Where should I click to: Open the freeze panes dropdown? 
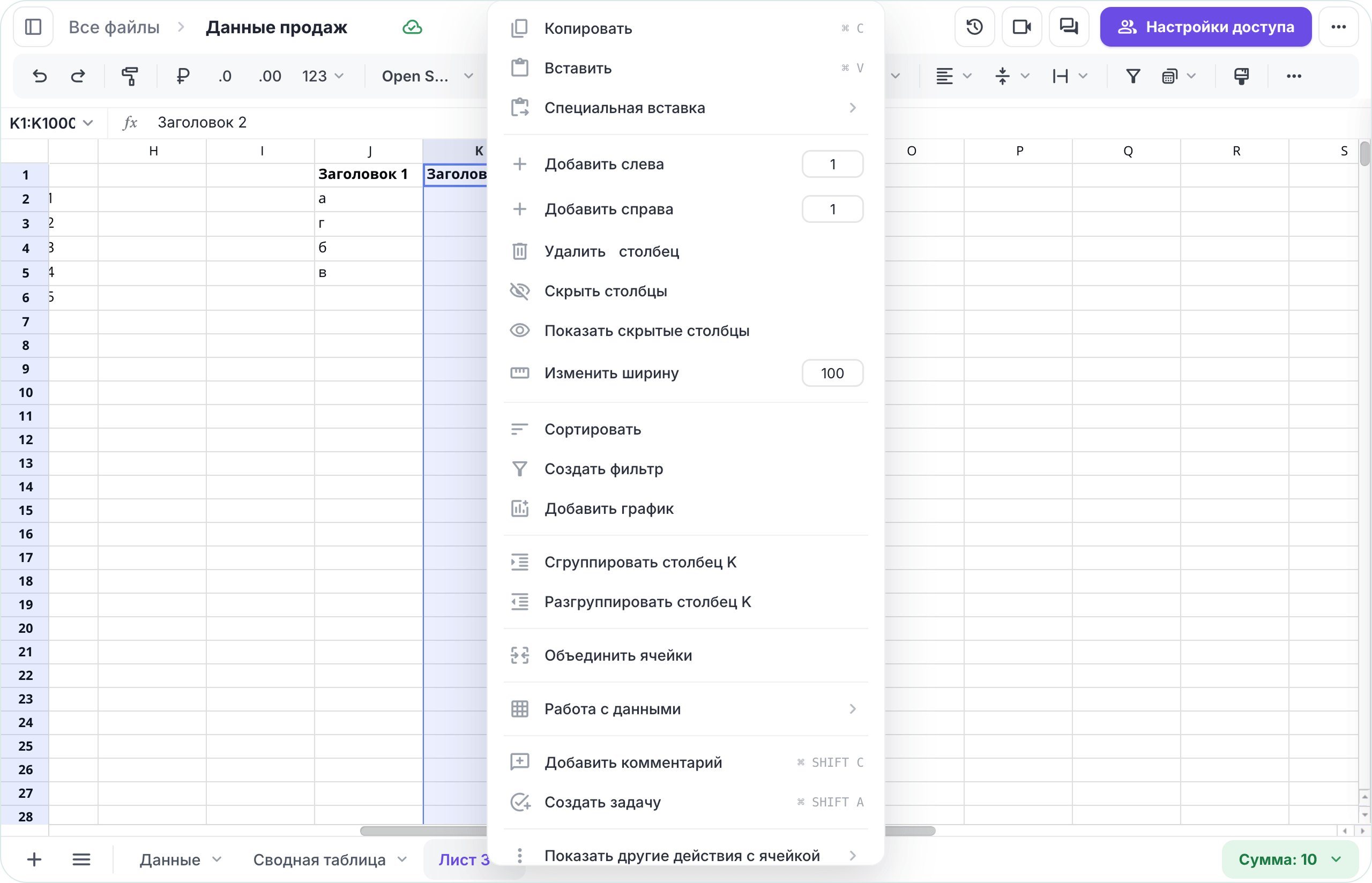1178,76
